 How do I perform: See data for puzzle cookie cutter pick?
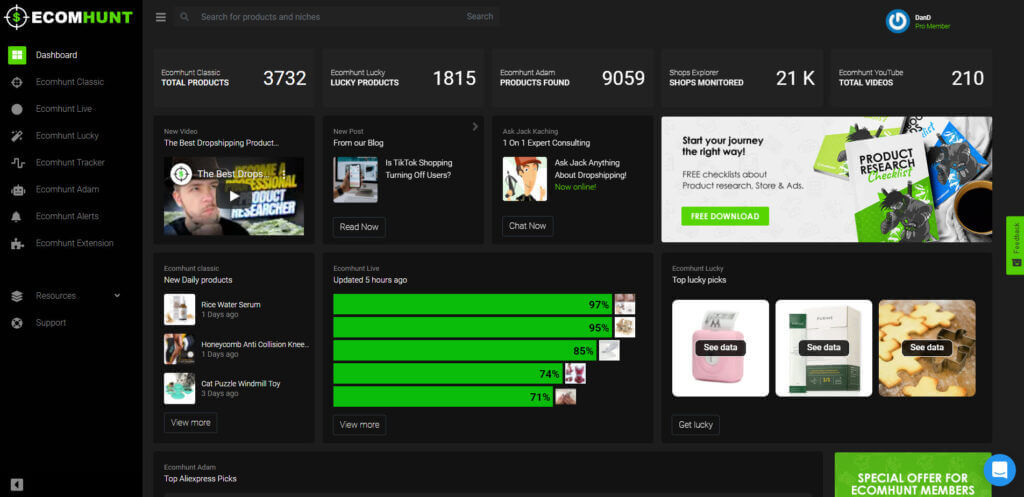(x=927, y=347)
